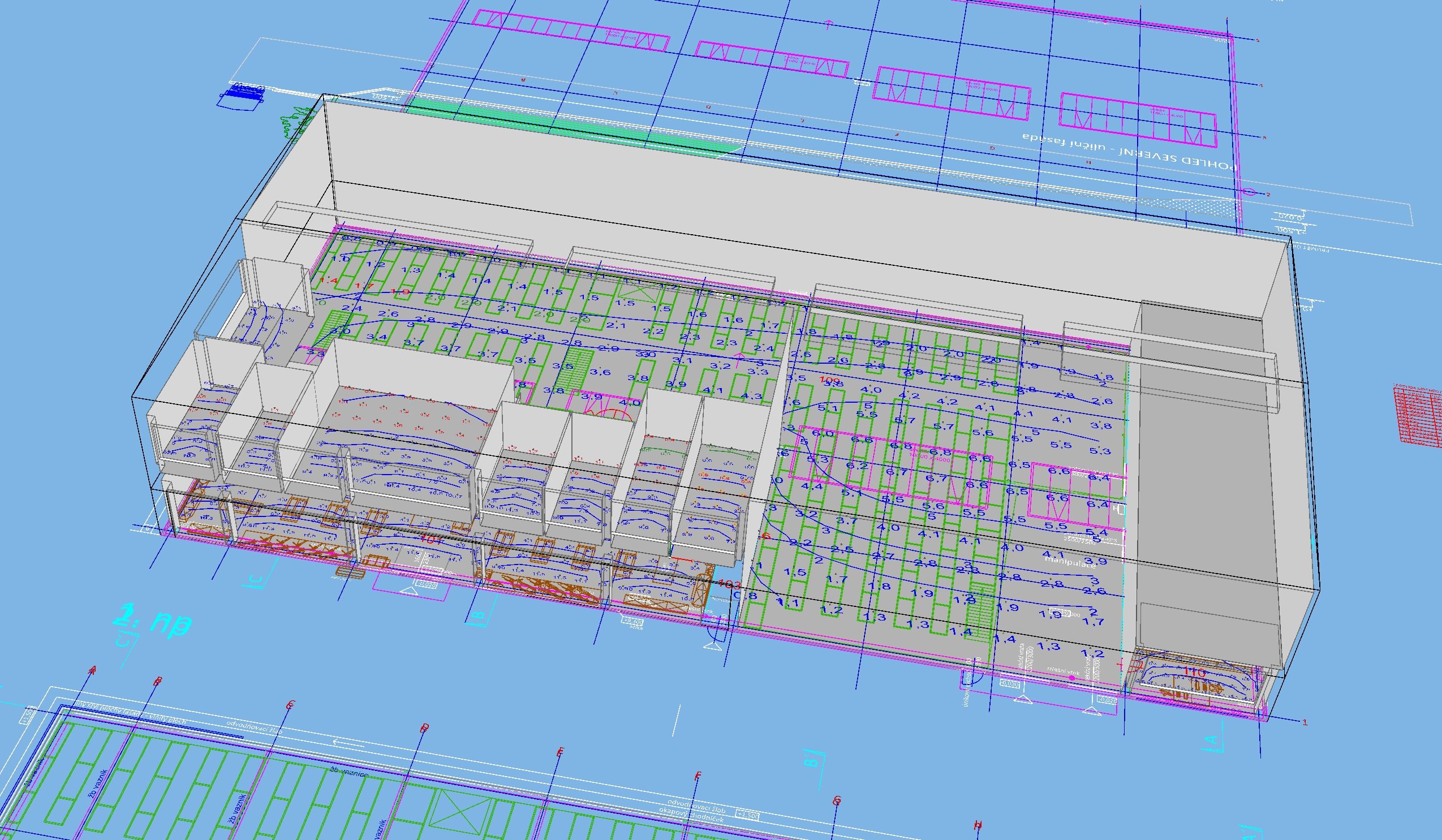The width and height of the screenshot is (1442, 840).
Task: Select the red axis number 1 at right
Action: tap(1305, 722)
